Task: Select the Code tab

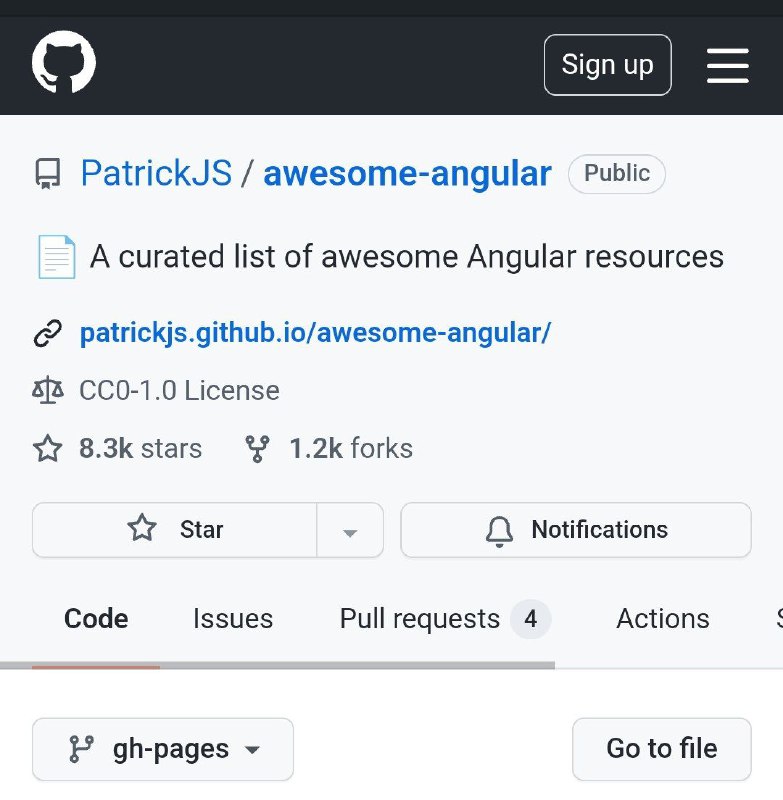Action: pos(96,619)
